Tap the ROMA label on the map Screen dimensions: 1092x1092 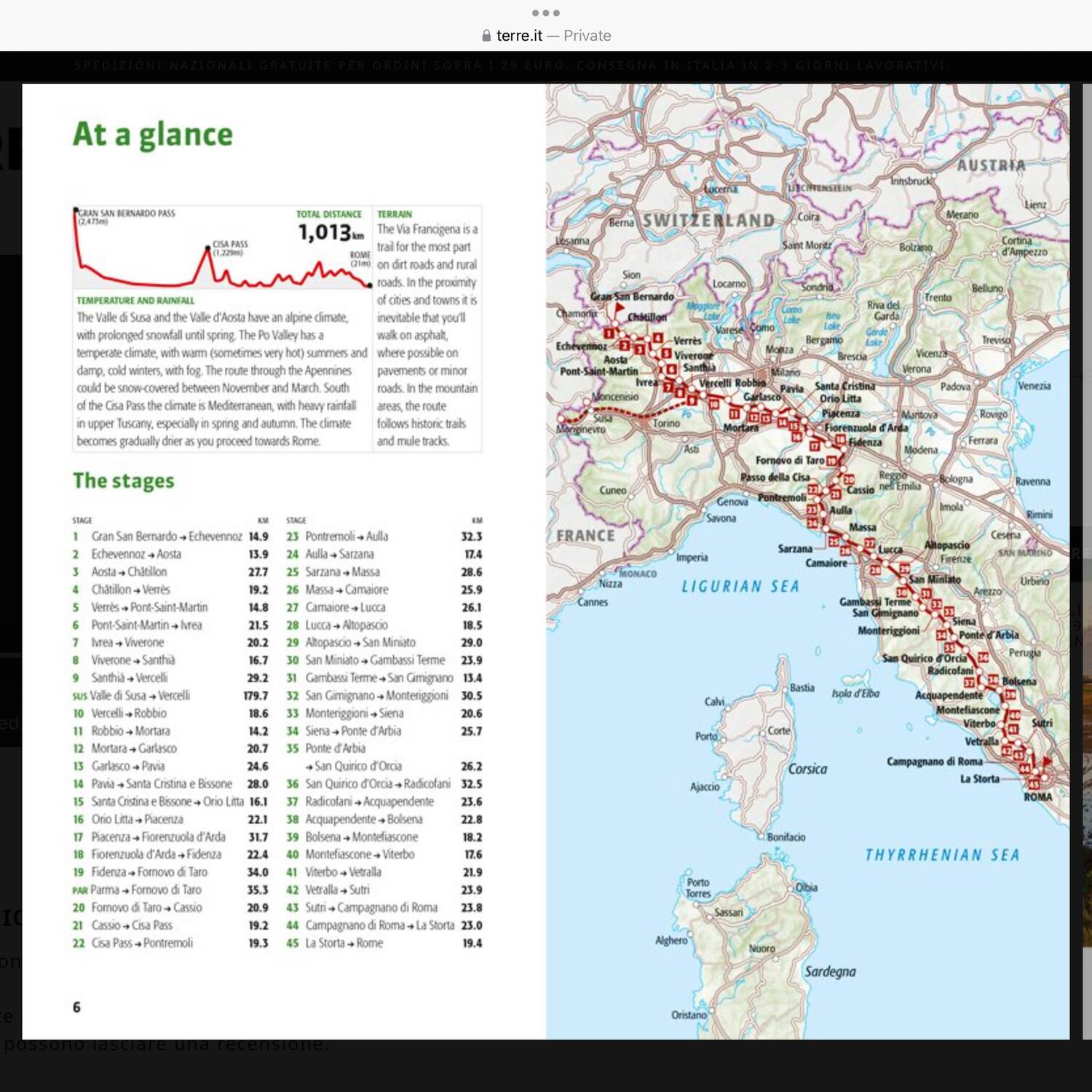click(1038, 797)
